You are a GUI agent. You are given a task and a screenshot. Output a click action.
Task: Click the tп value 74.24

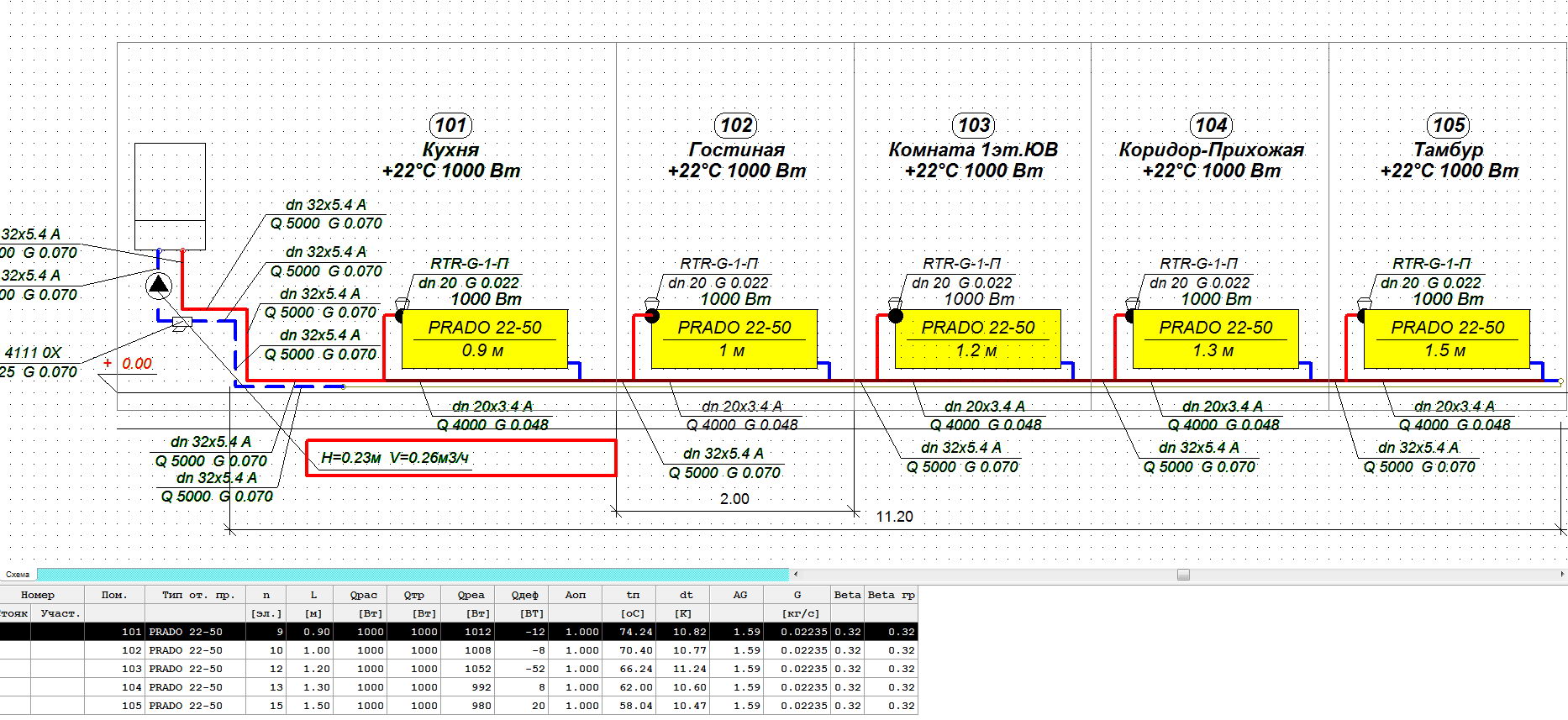636,632
